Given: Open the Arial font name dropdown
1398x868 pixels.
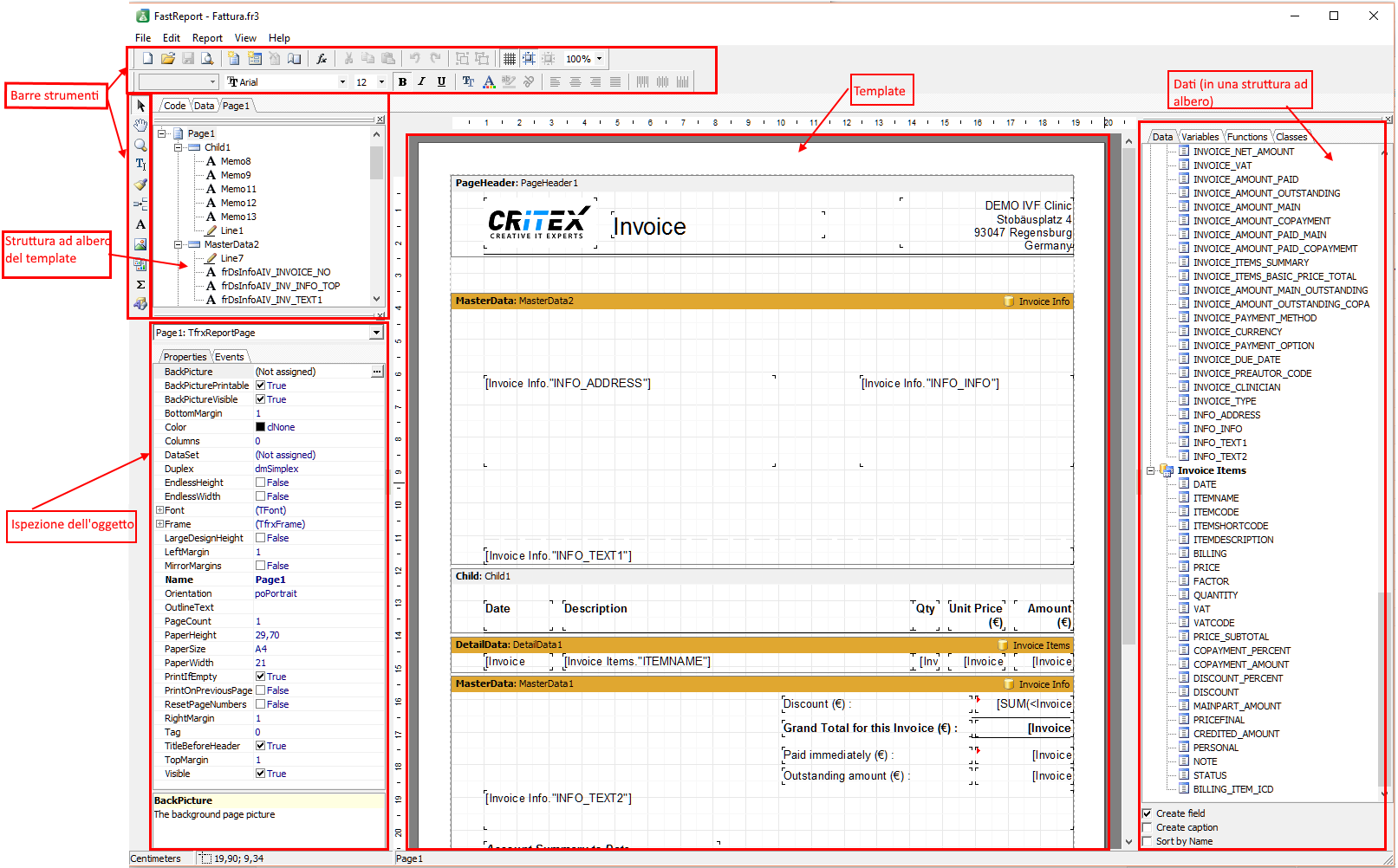Looking at the screenshot, I should pos(342,82).
